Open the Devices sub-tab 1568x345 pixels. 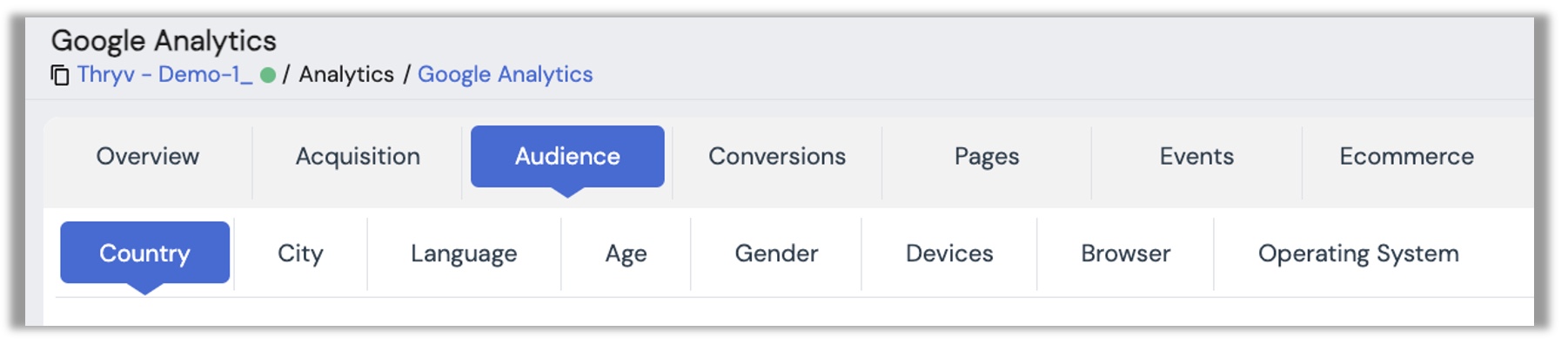point(949,254)
